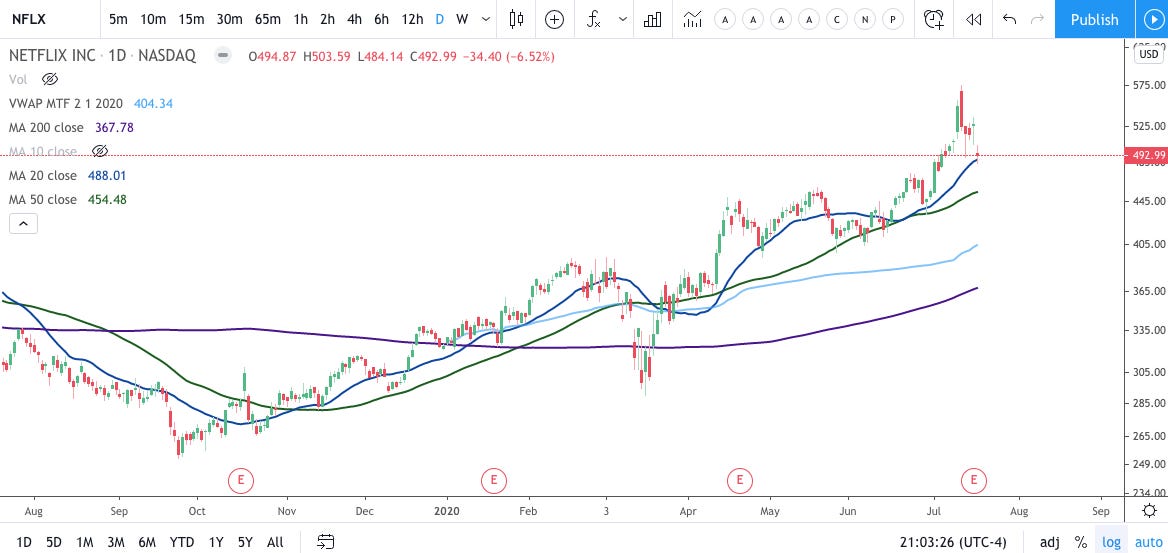The image size is (1168, 553).
Task: Click the redo arrow
Action: [x=1037, y=19]
